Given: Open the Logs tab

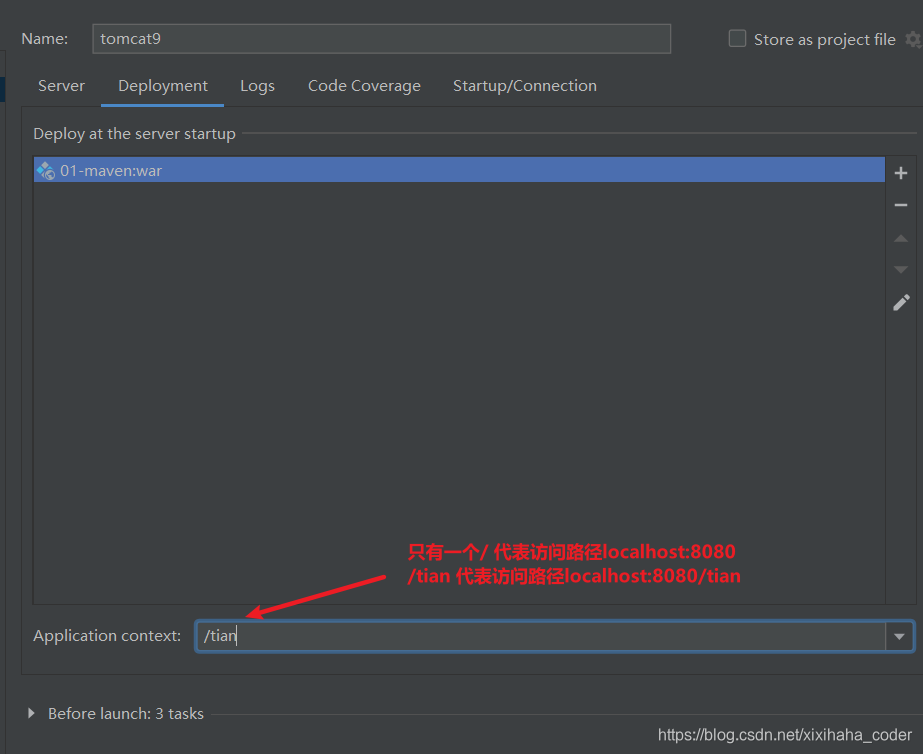Looking at the screenshot, I should pos(257,86).
